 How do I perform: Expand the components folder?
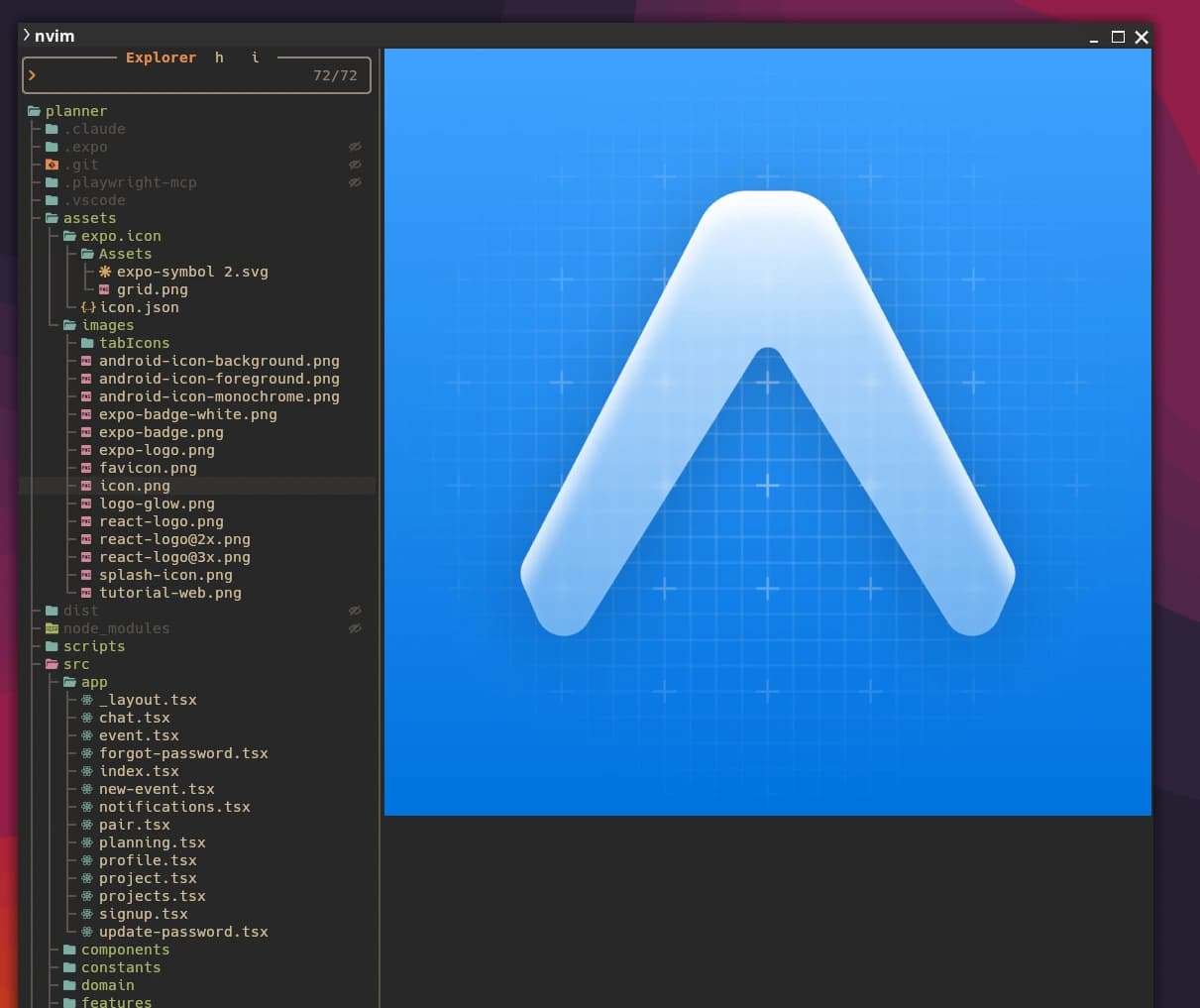(x=69, y=950)
